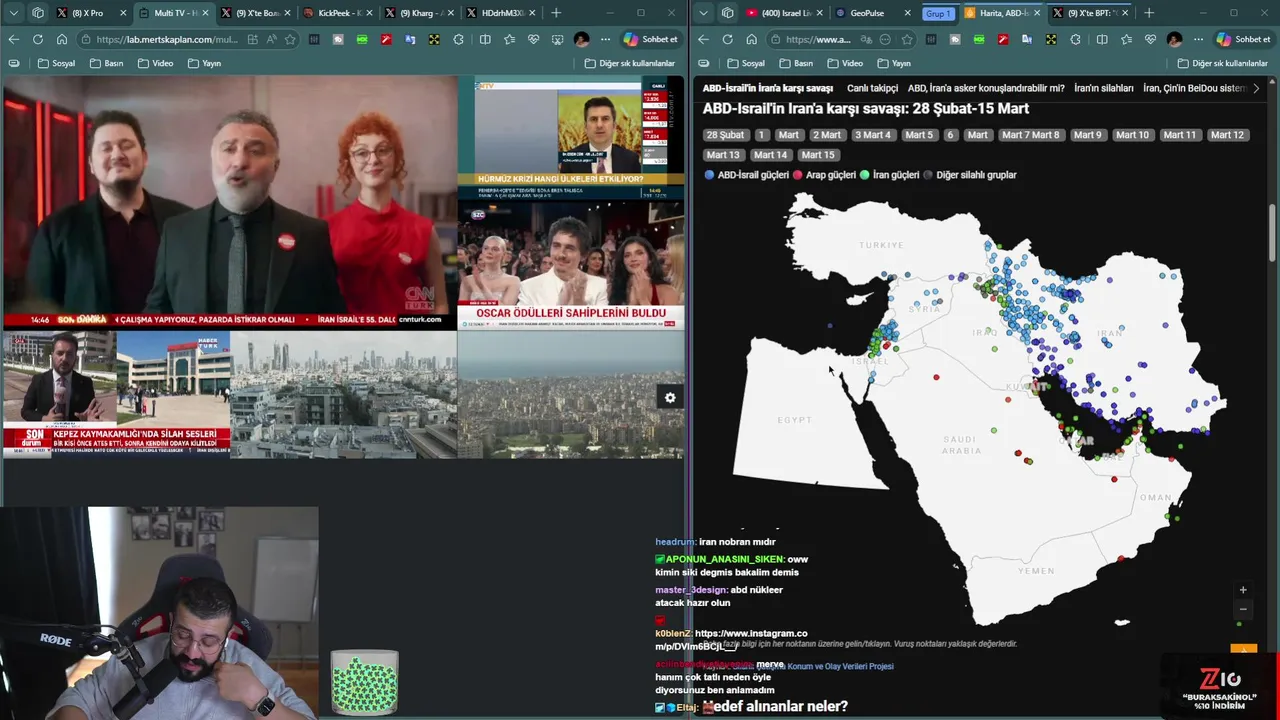Open Sosyal bookmarks folder in left browser

pyautogui.click(x=56, y=63)
